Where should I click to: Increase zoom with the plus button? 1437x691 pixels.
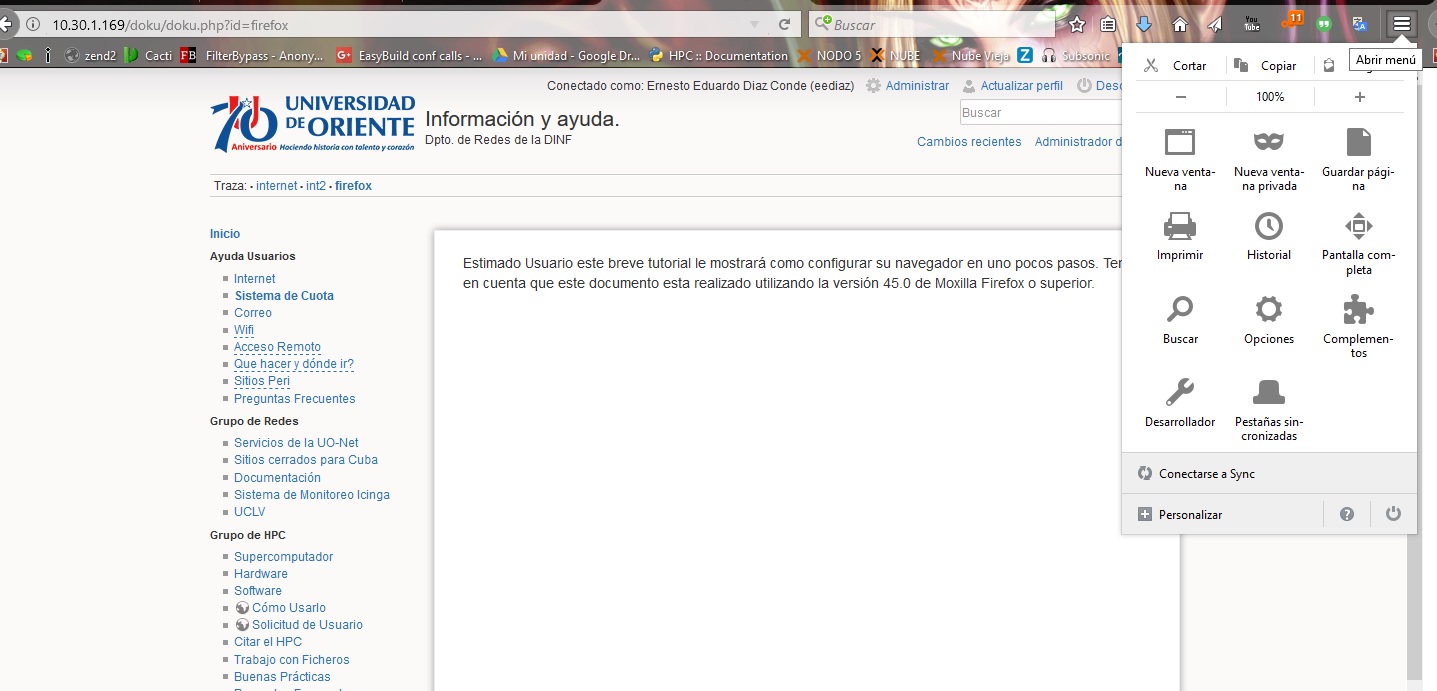1359,97
